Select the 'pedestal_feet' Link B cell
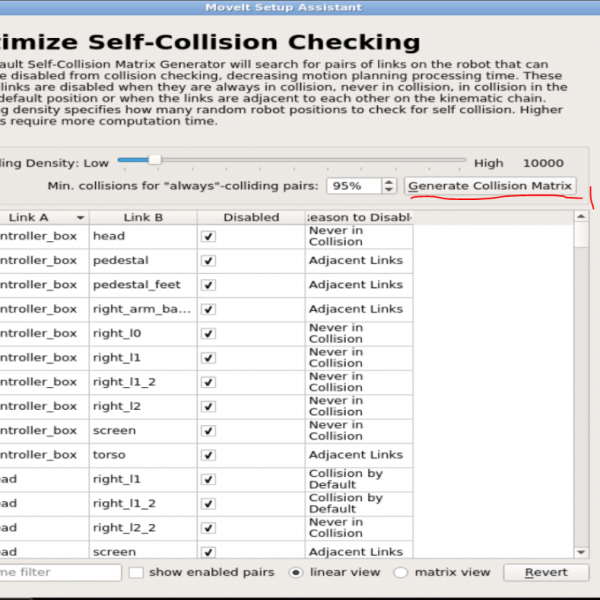The height and width of the screenshot is (600, 600). tap(143, 285)
